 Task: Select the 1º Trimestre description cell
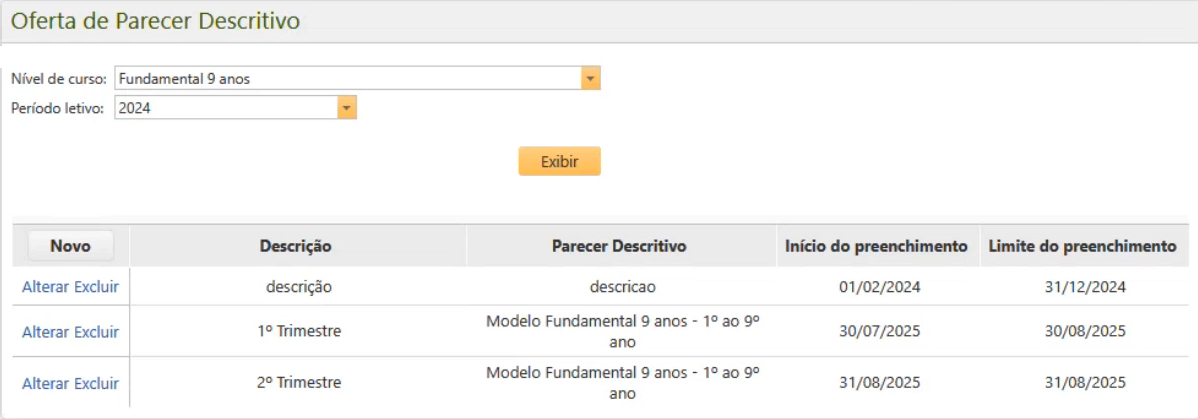[299, 332]
